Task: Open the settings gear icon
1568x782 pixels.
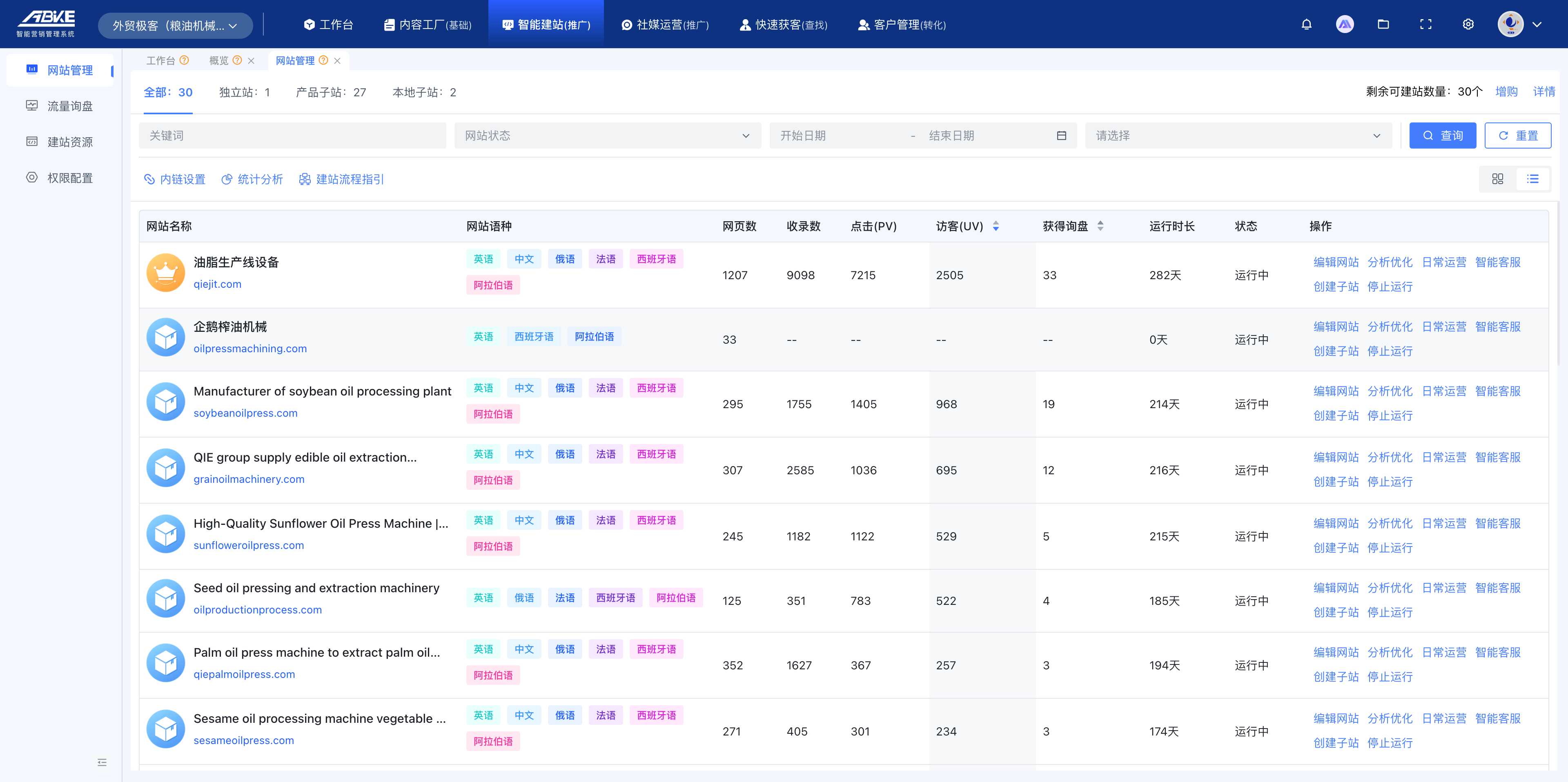Action: (x=1468, y=24)
